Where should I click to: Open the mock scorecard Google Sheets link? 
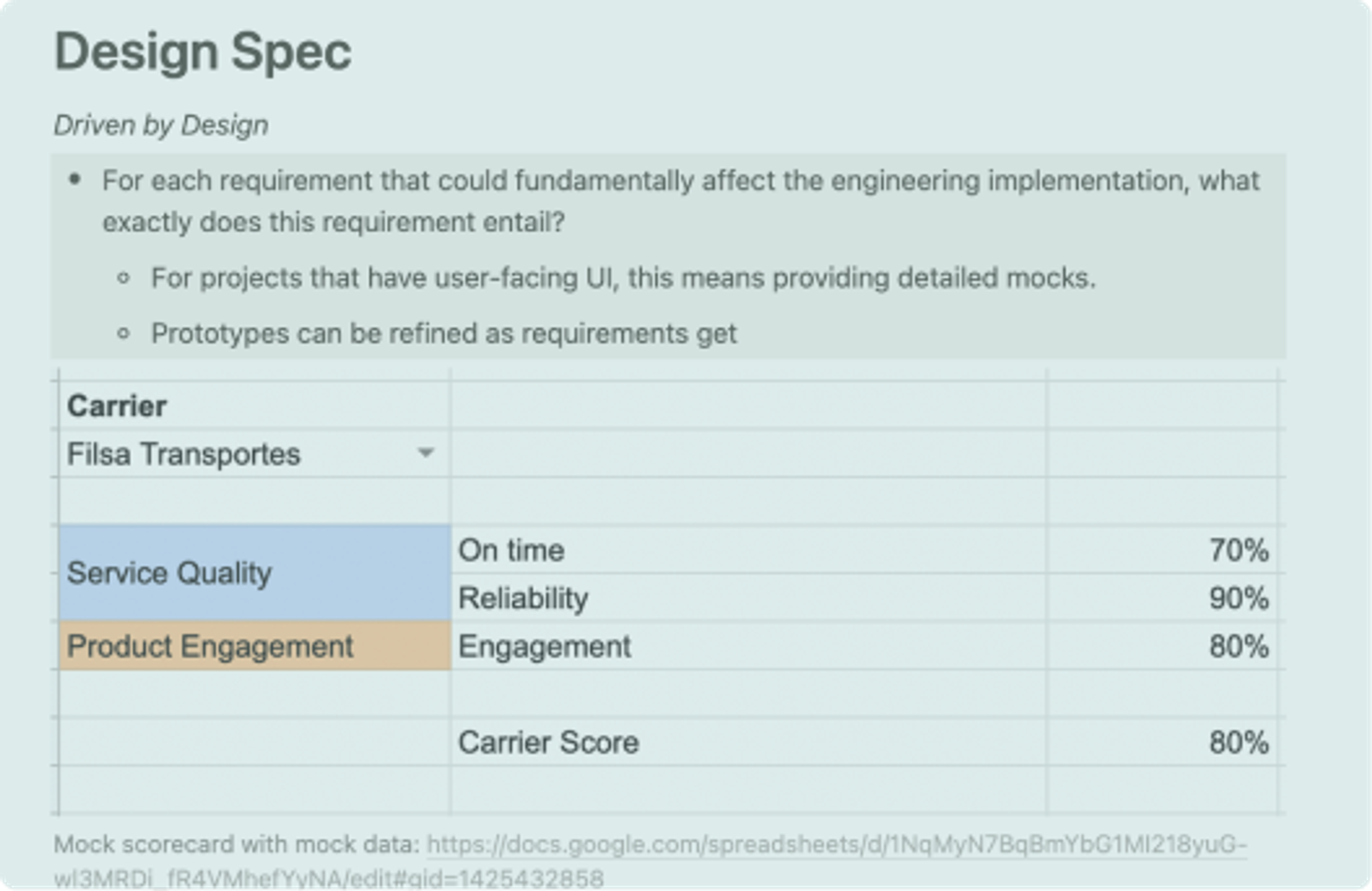pyautogui.click(x=836, y=845)
